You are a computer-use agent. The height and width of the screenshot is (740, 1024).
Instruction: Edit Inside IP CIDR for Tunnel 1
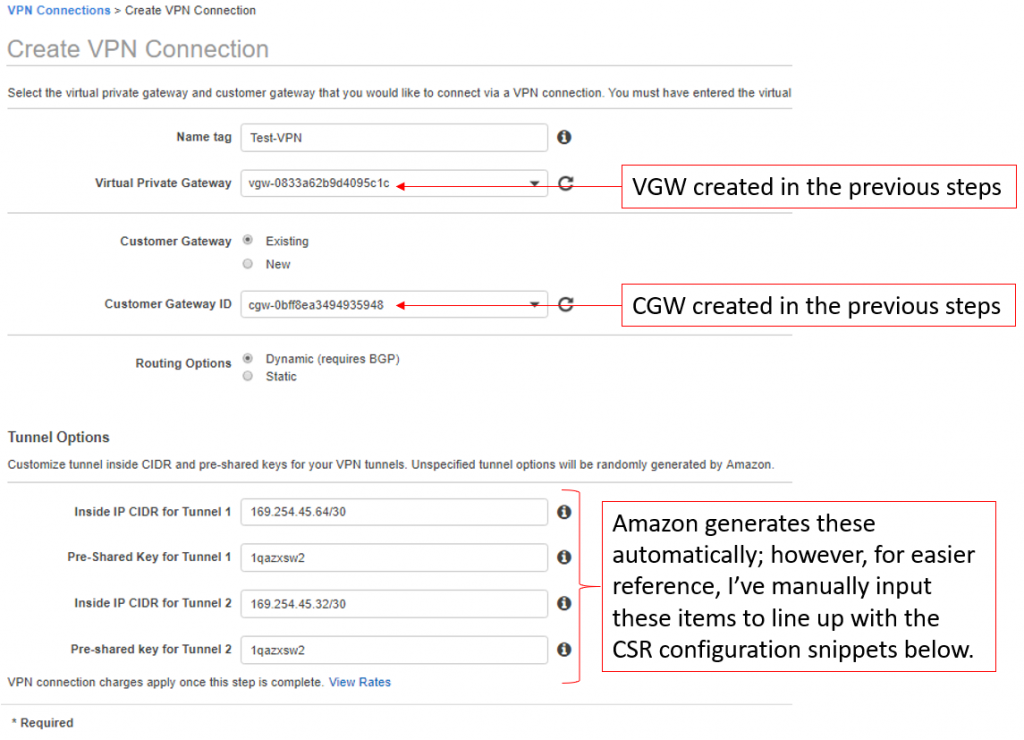click(x=394, y=512)
